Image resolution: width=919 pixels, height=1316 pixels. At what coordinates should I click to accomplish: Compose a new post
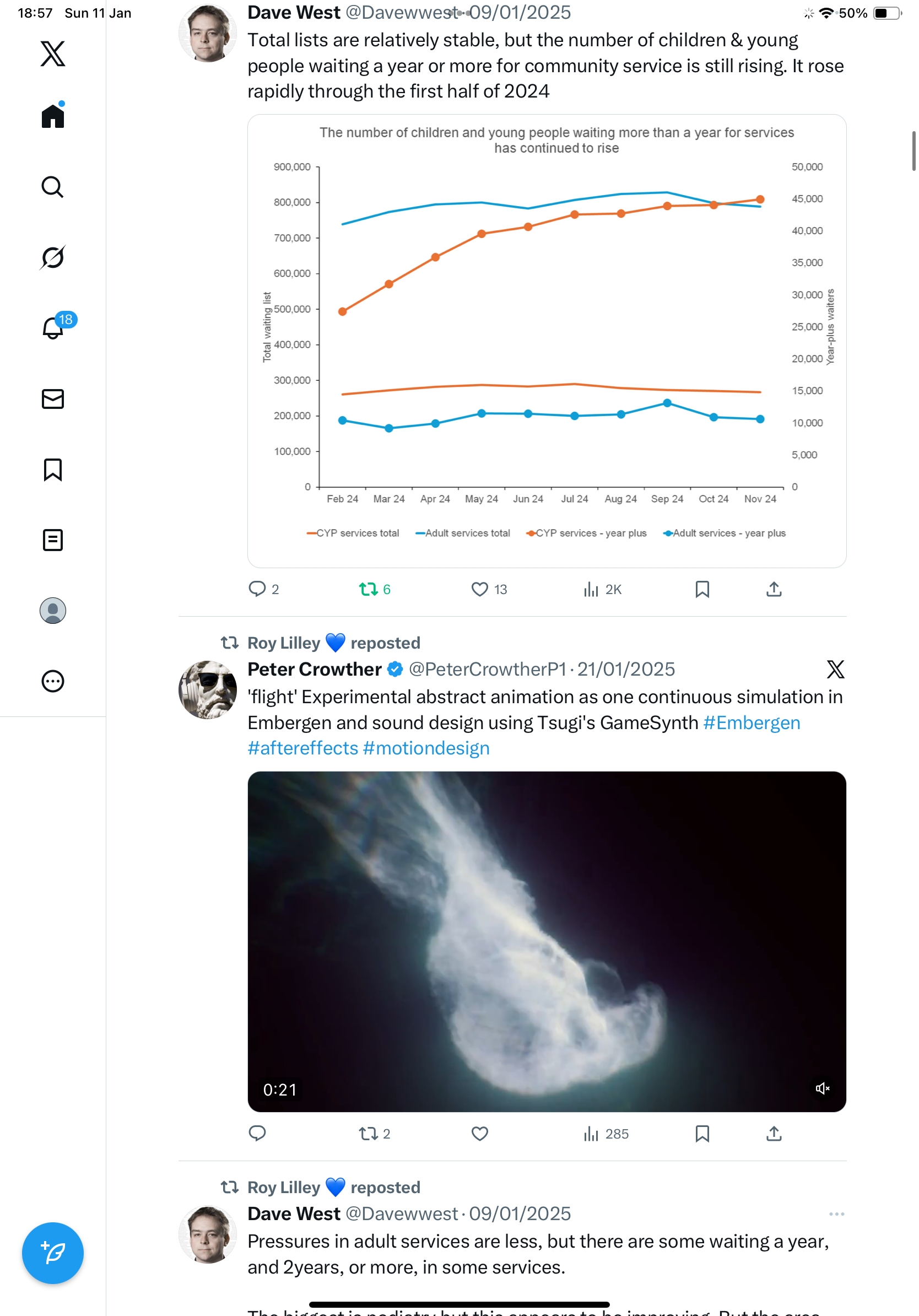[x=53, y=1253]
